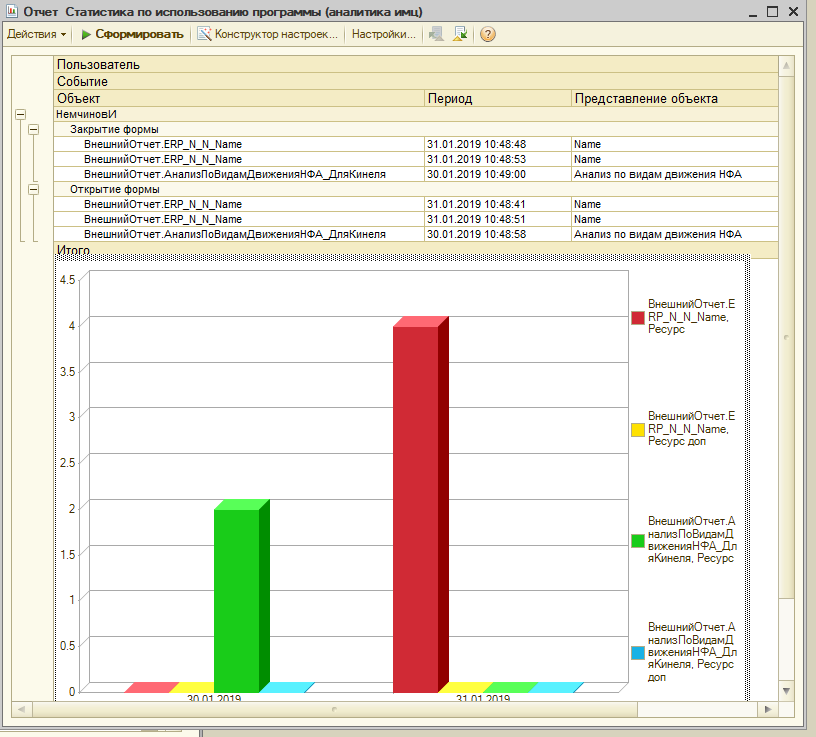Collapse the Открытие формы group
The width and height of the screenshot is (816, 737).
[x=33, y=189]
